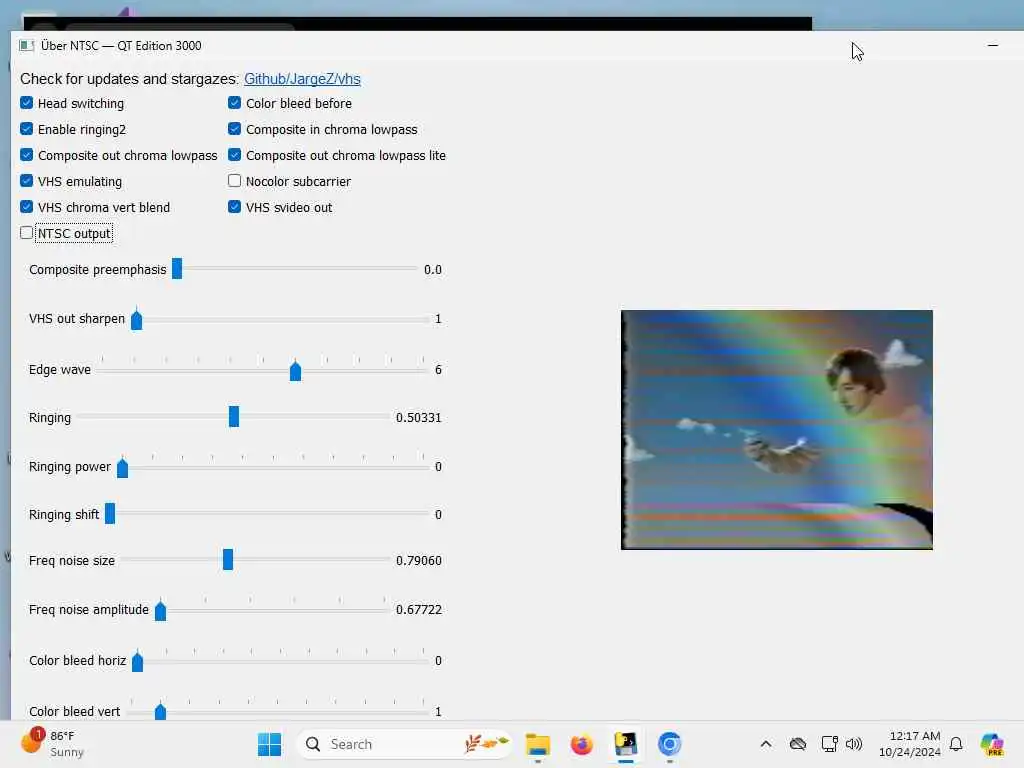Open the clock showing 12:17 AM
Screen dimensions: 1024x768
910,744
